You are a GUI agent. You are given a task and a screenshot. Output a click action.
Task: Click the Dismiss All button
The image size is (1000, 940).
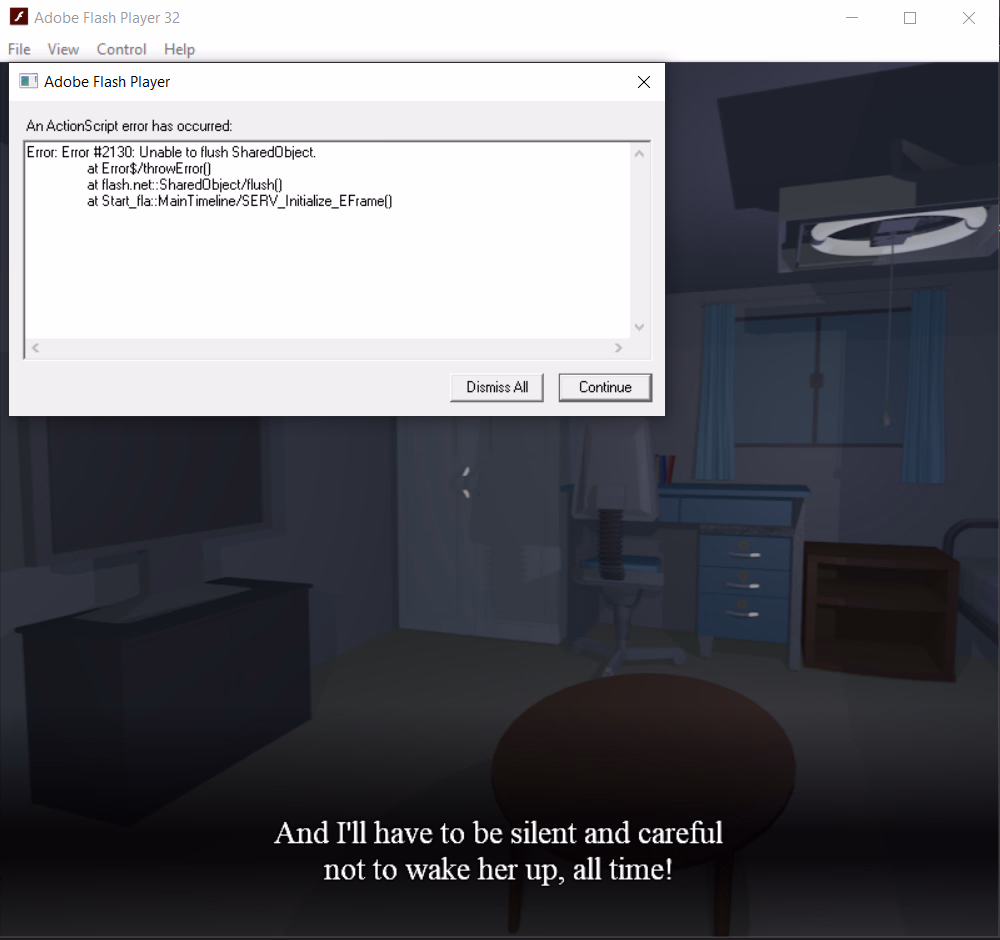(x=497, y=387)
